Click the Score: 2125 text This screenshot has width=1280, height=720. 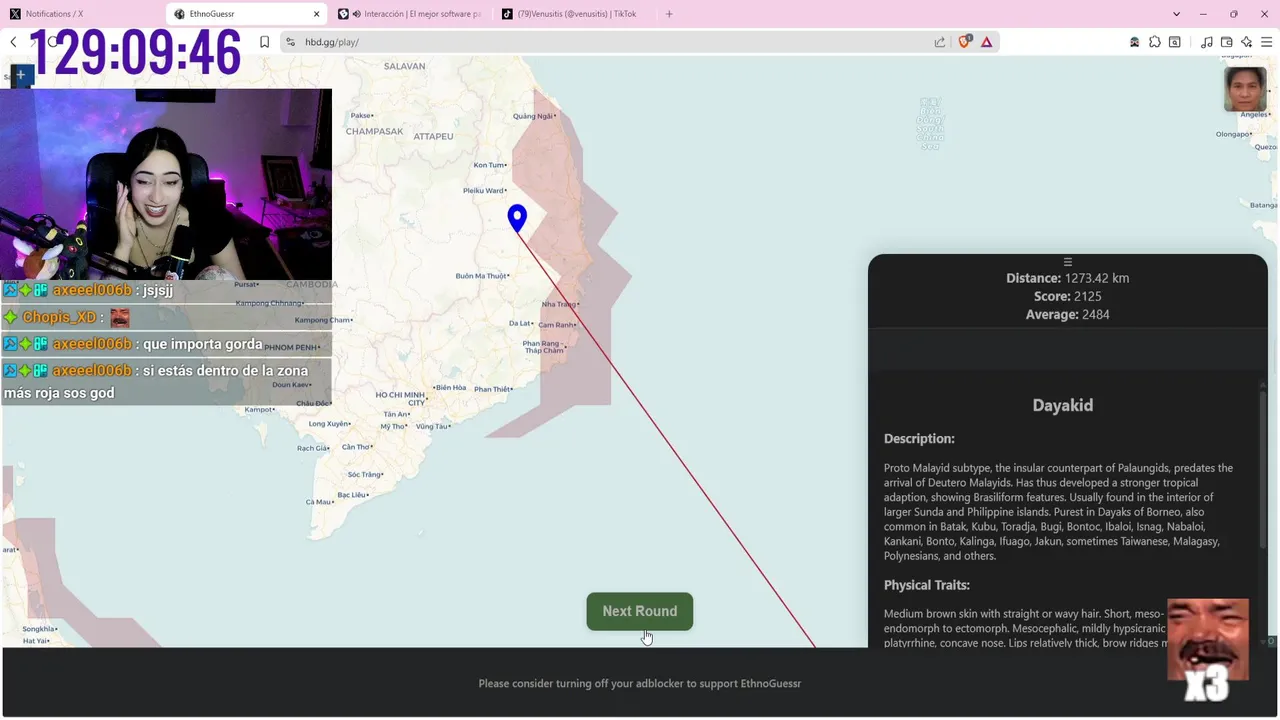pos(1067,296)
